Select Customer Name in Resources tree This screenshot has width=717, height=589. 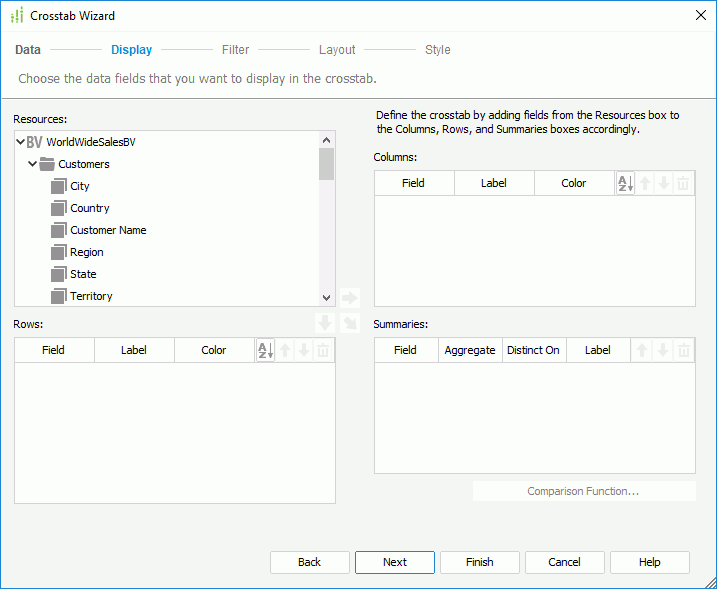click(x=108, y=230)
